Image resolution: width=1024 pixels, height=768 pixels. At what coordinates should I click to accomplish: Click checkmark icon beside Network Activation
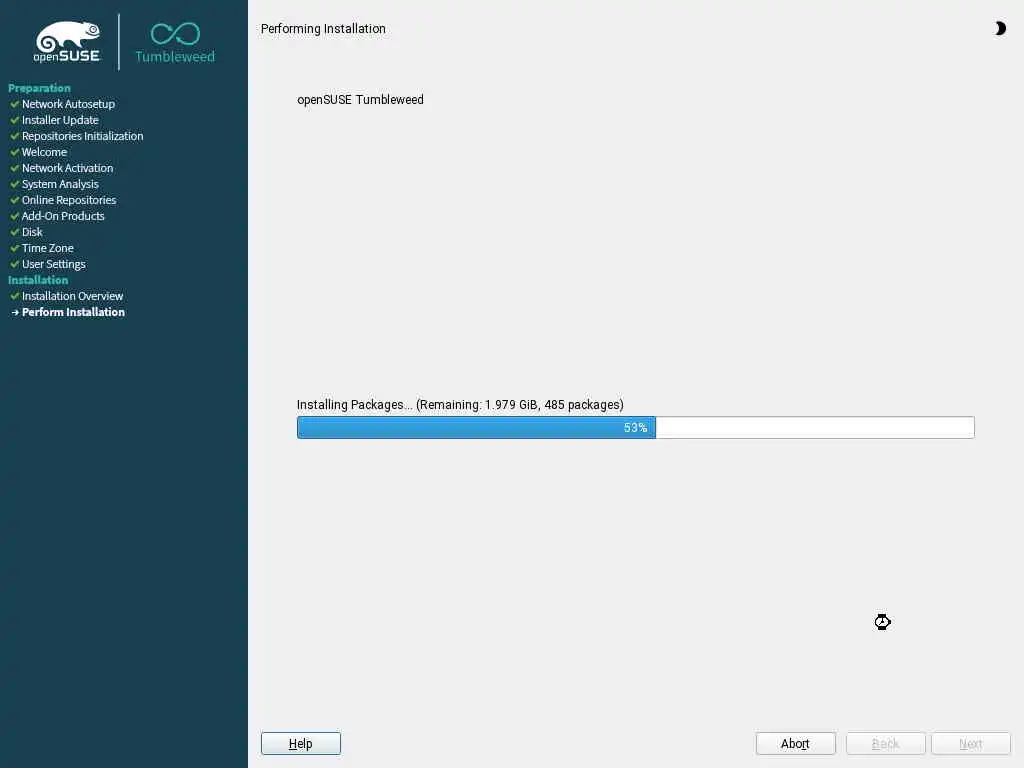(14, 168)
